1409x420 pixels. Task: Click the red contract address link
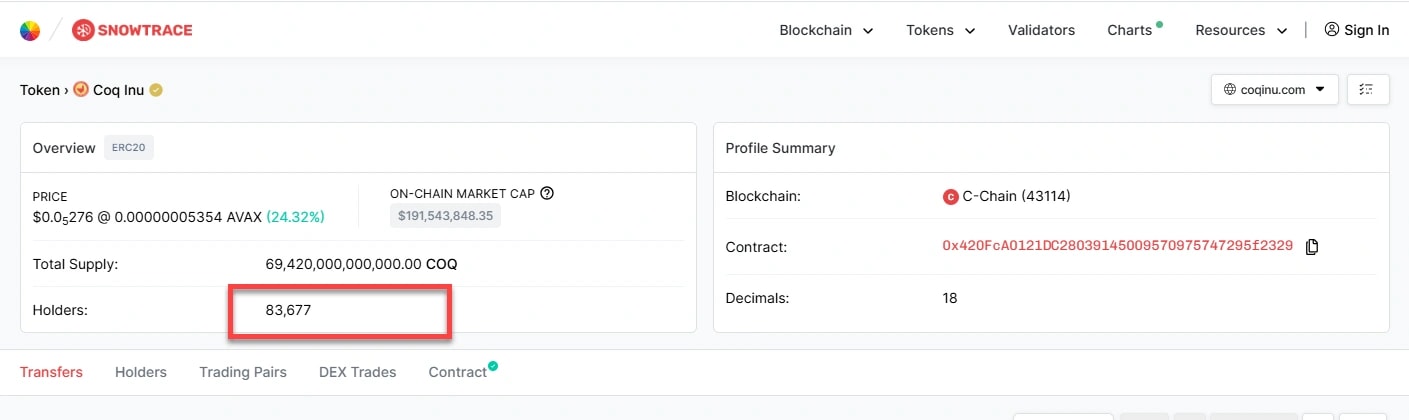point(1117,246)
